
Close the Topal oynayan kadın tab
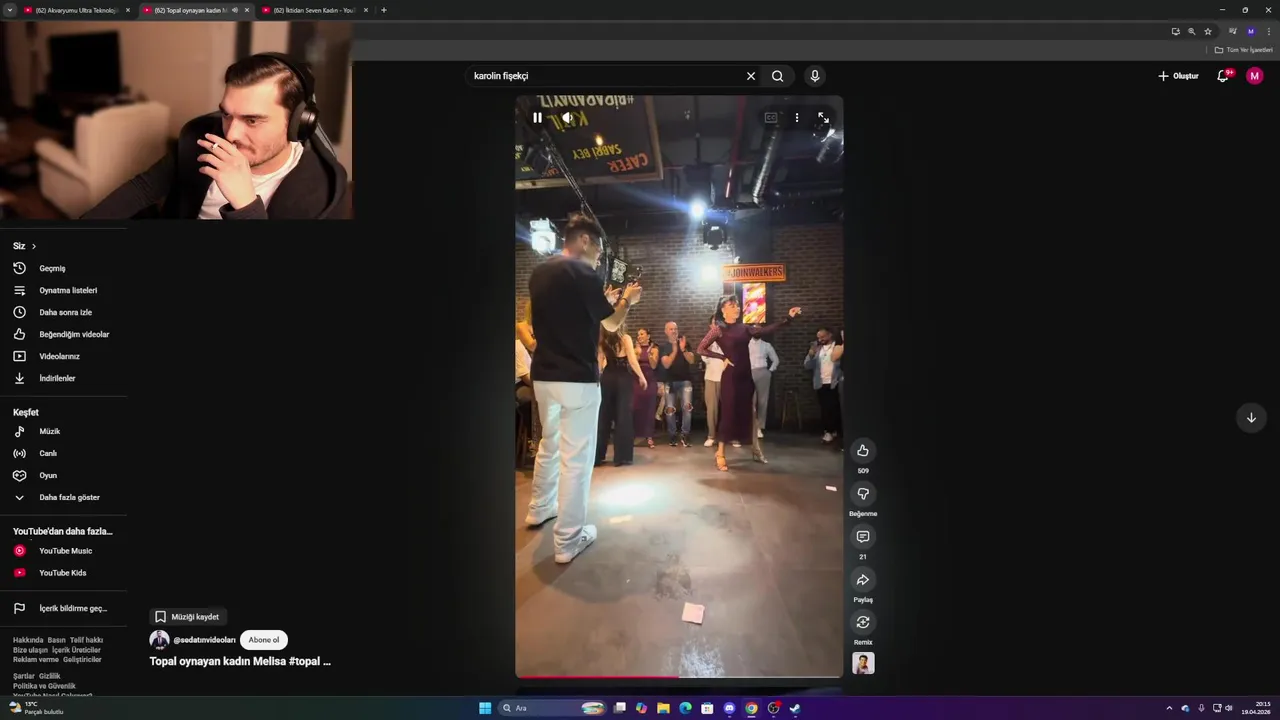click(x=247, y=10)
